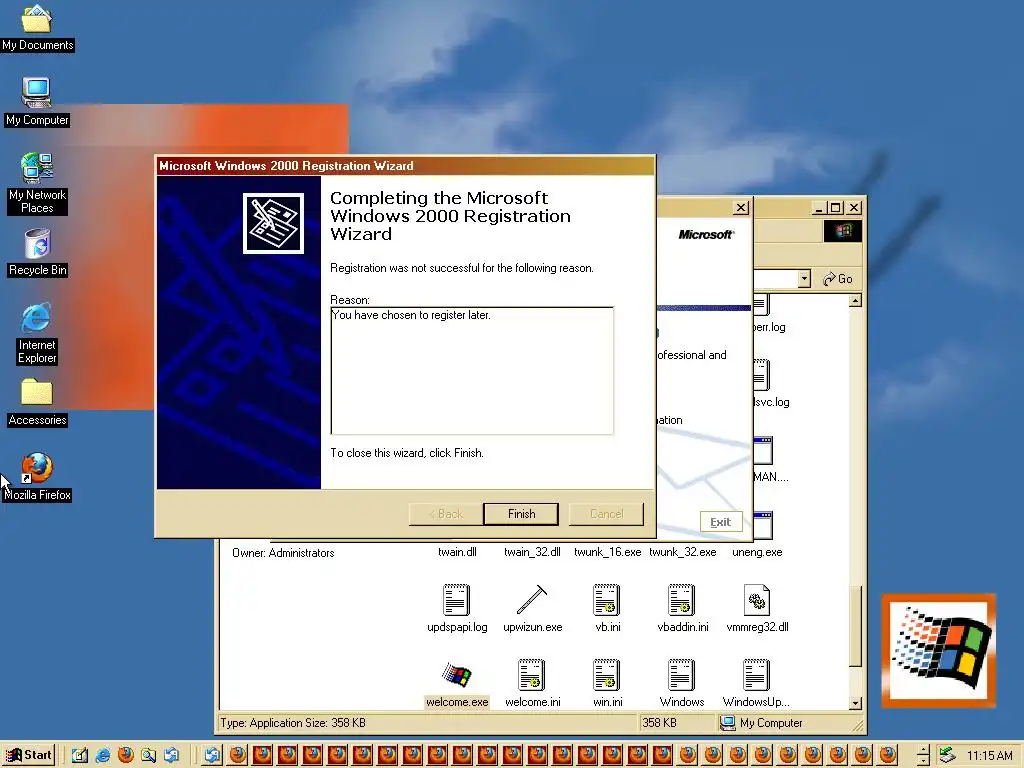Image resolution: width=1024 pixels, height=768 pixels.
Task: Minimize the Explorer window
Action: [819, 208]
